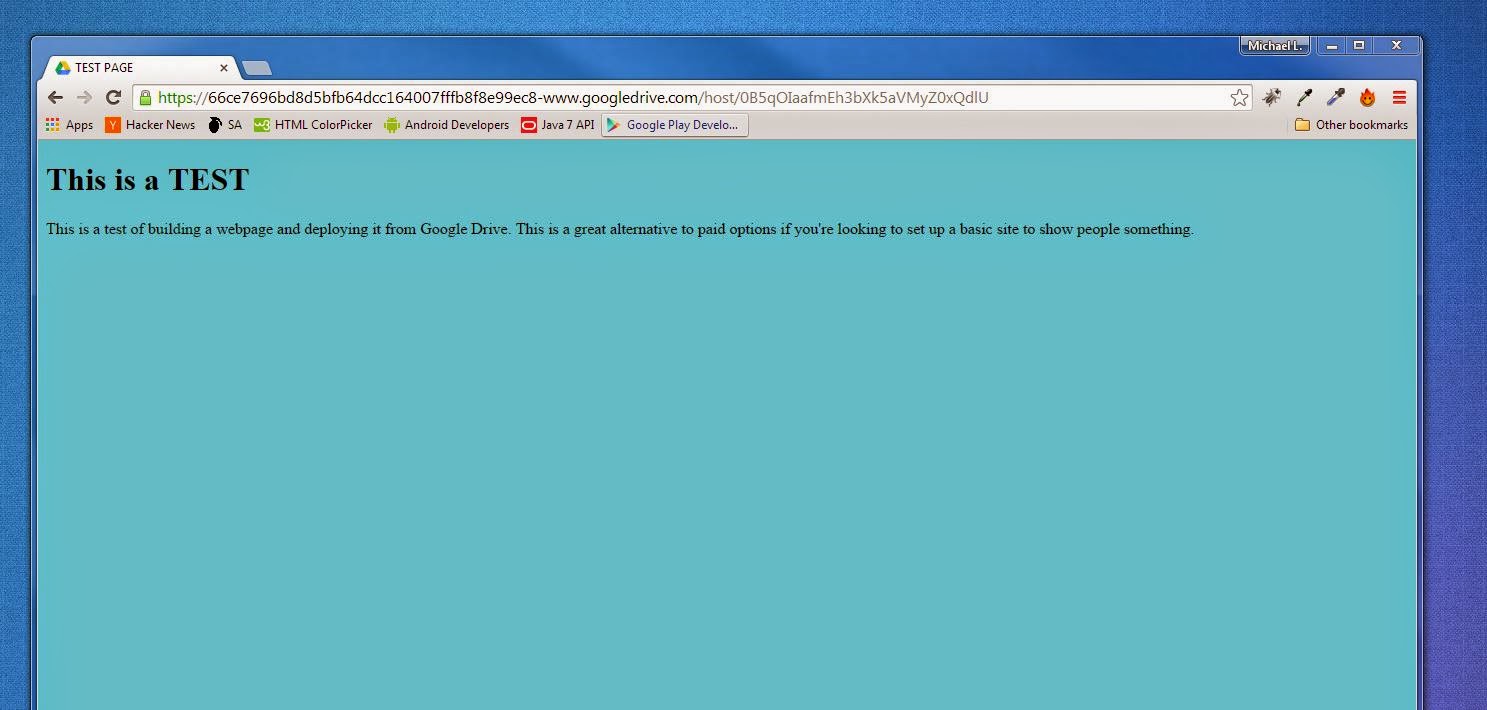The height and width of the screenshot is (710, 1487).
Task: Click inside the address bar URL
Action: point(600,97)
